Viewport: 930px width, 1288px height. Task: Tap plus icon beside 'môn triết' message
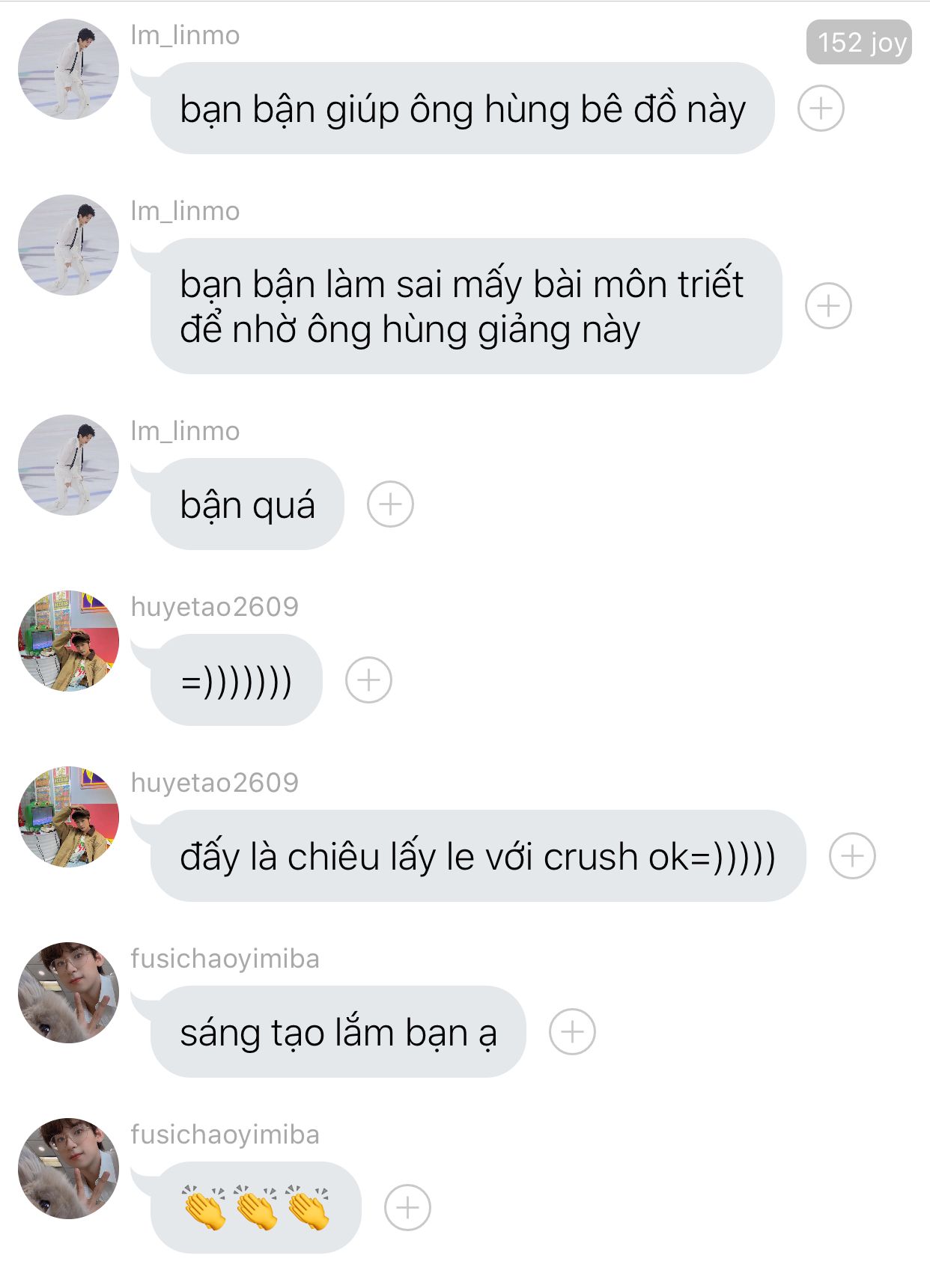coord(828,306)
